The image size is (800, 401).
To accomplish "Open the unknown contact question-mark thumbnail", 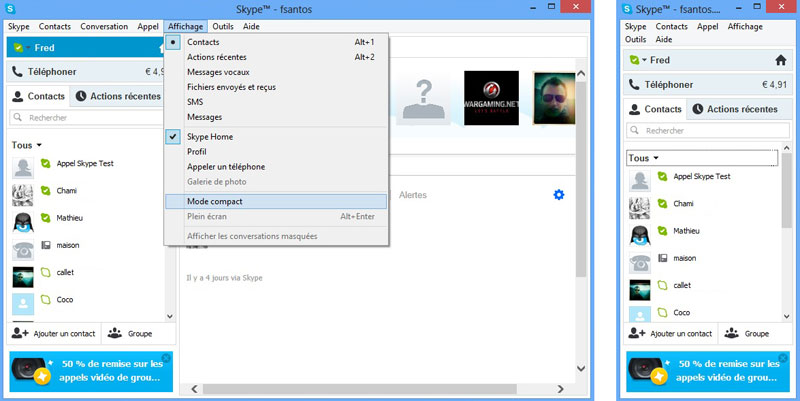I will (423, 98).
